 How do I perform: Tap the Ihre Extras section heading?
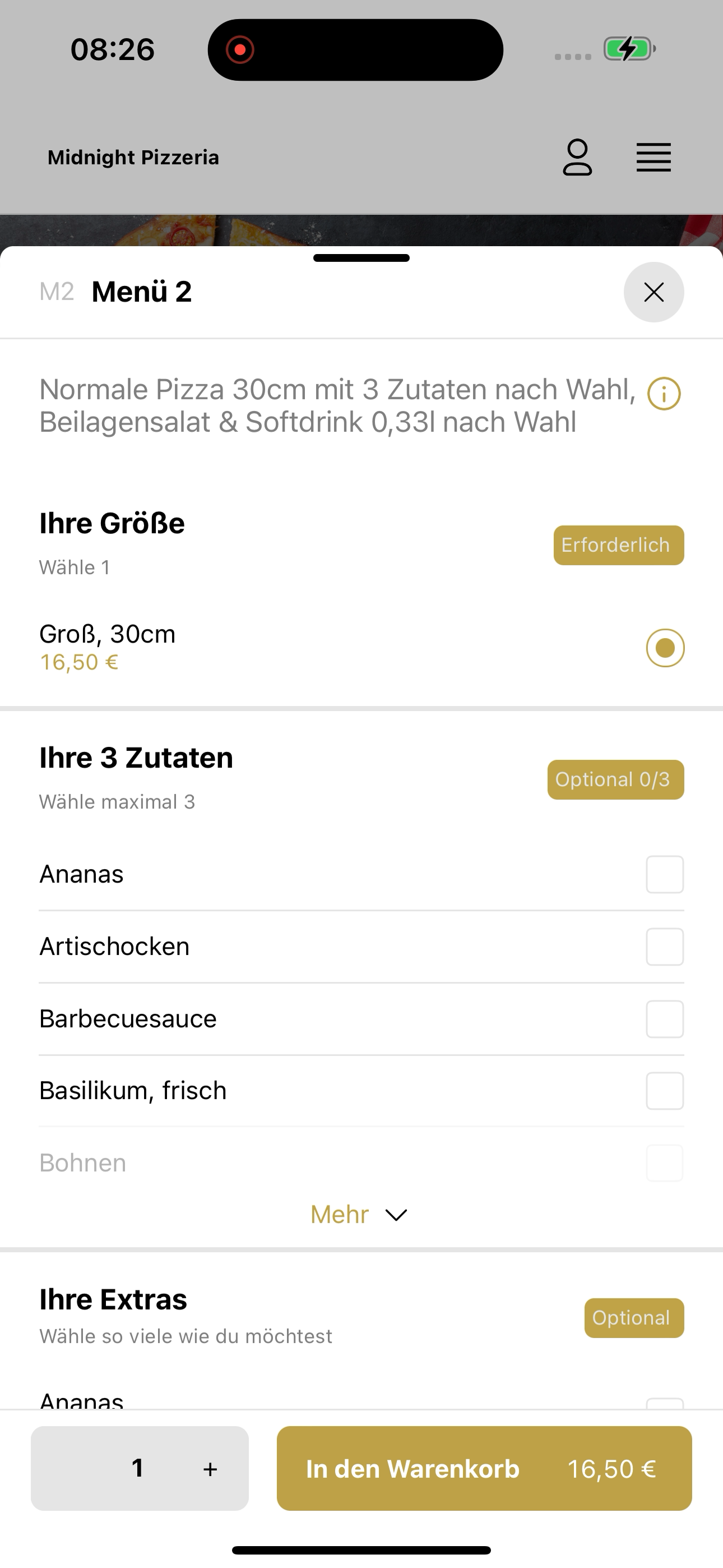click(x=113, y=1299)
